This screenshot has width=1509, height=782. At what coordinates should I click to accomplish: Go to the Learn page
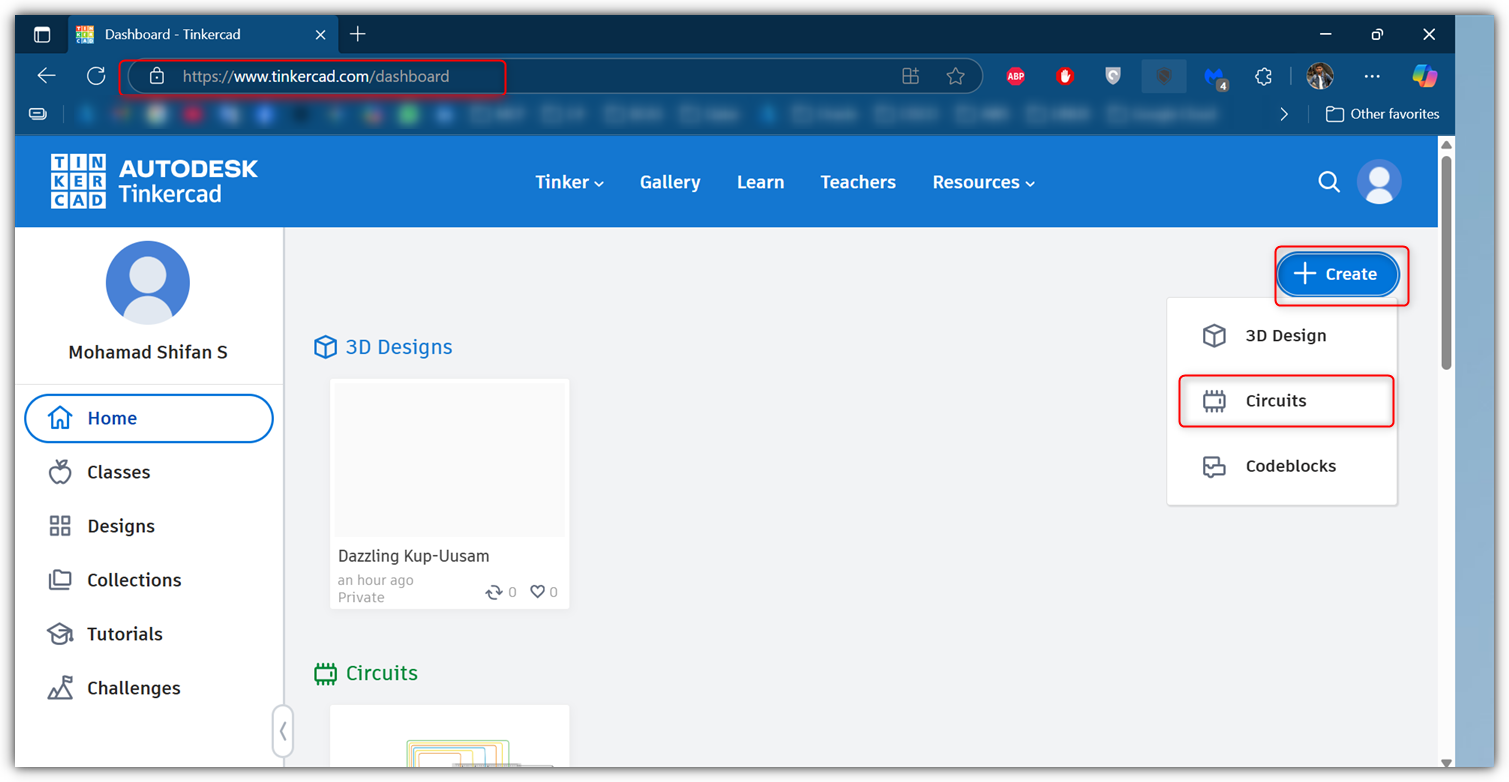[760, 182]
